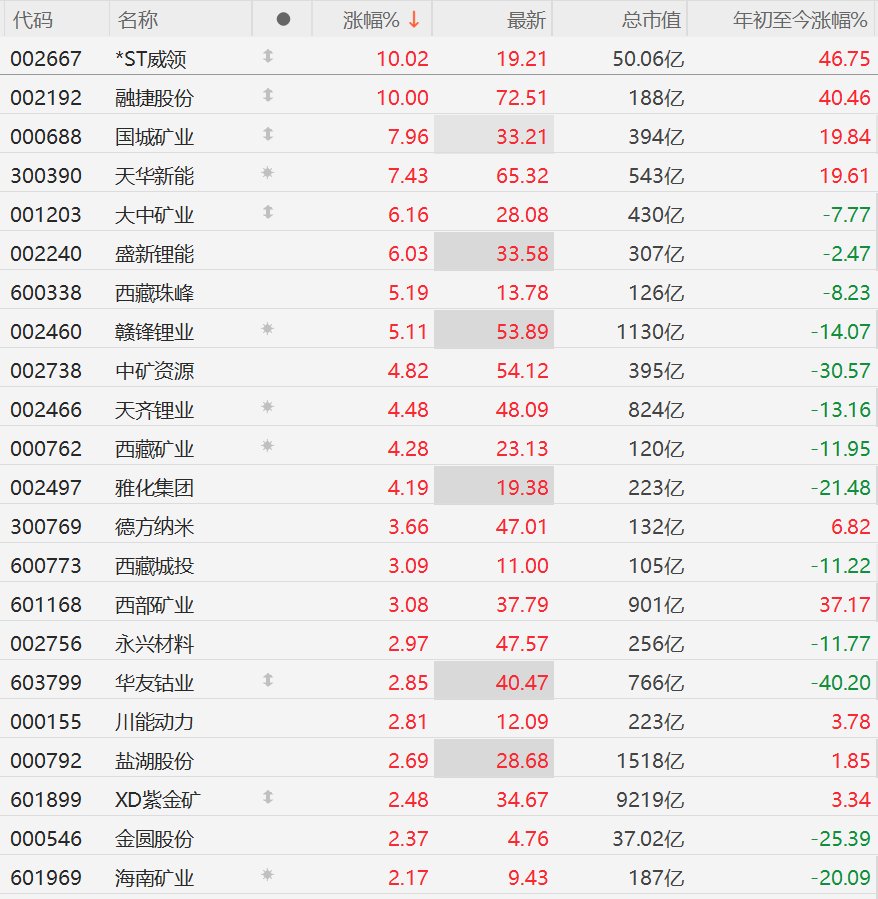Select stock name 西藏珠峰

point(154,293)
